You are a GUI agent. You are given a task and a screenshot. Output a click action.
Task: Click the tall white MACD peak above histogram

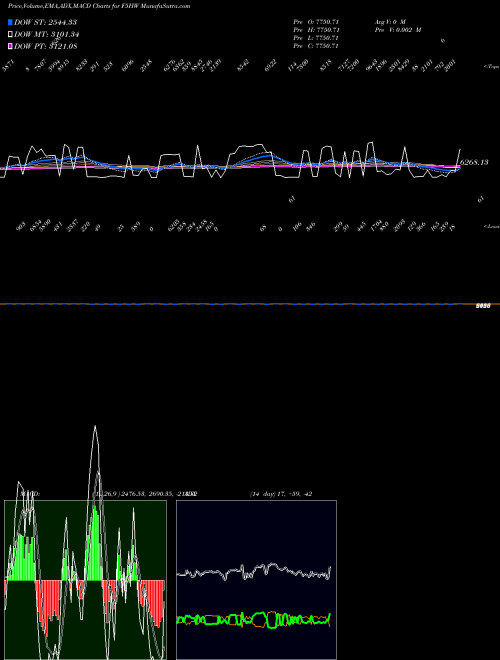tap(95, 426)
